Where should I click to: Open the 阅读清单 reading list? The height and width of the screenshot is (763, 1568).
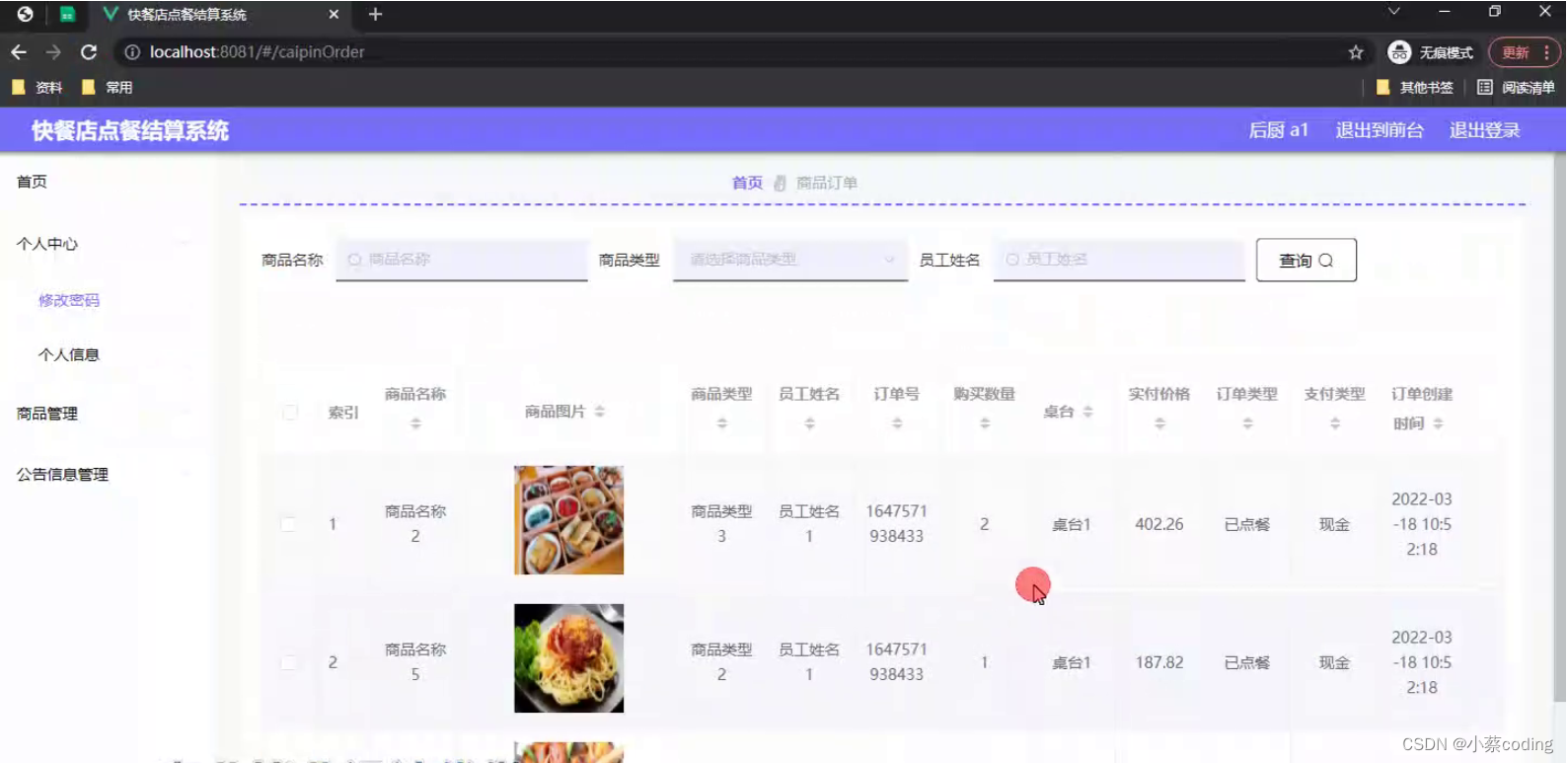pyautogui.click(x=1516, y=88)
